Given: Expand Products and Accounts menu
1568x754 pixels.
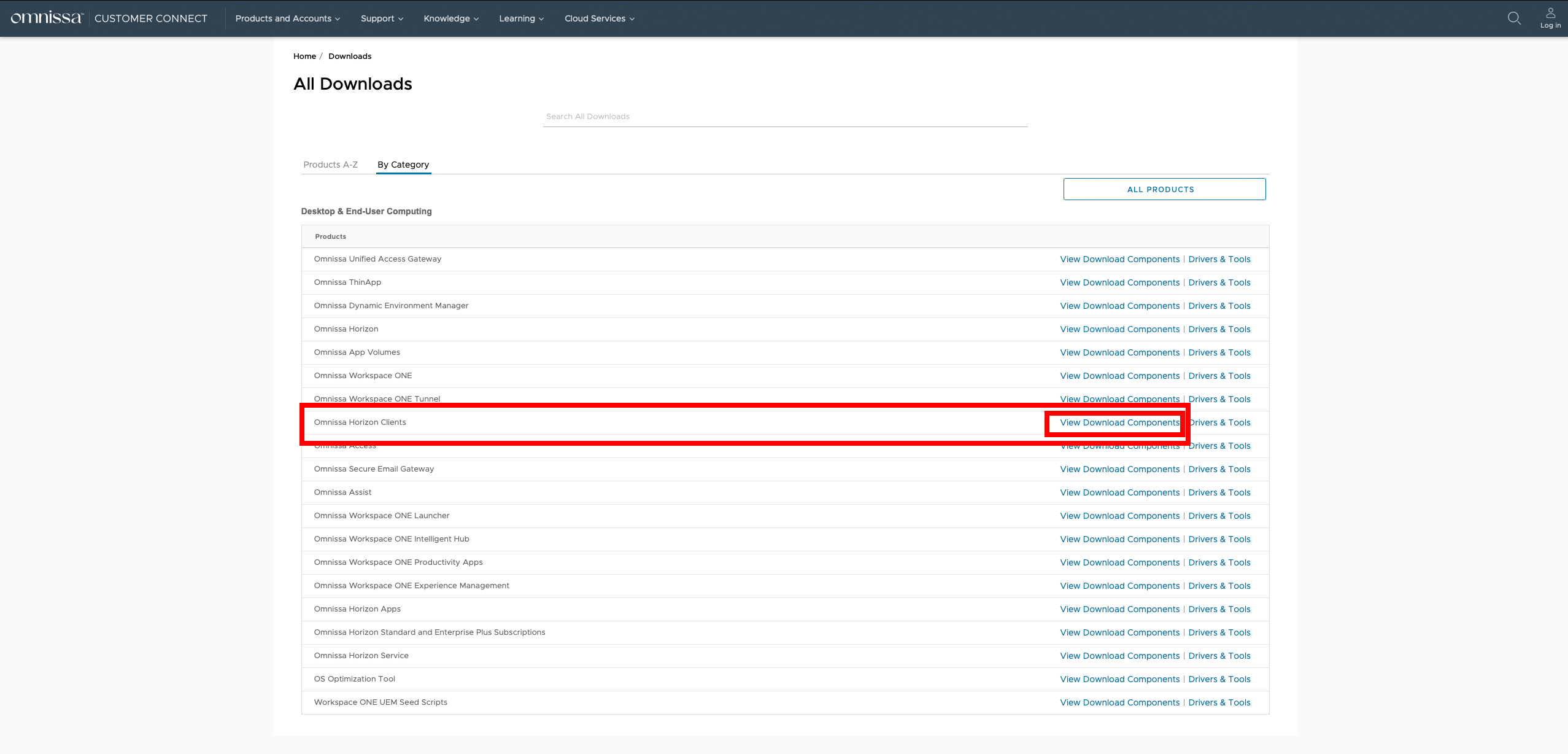Looking at the screenshot, I should pyautogui.click(x=287, y=18).
